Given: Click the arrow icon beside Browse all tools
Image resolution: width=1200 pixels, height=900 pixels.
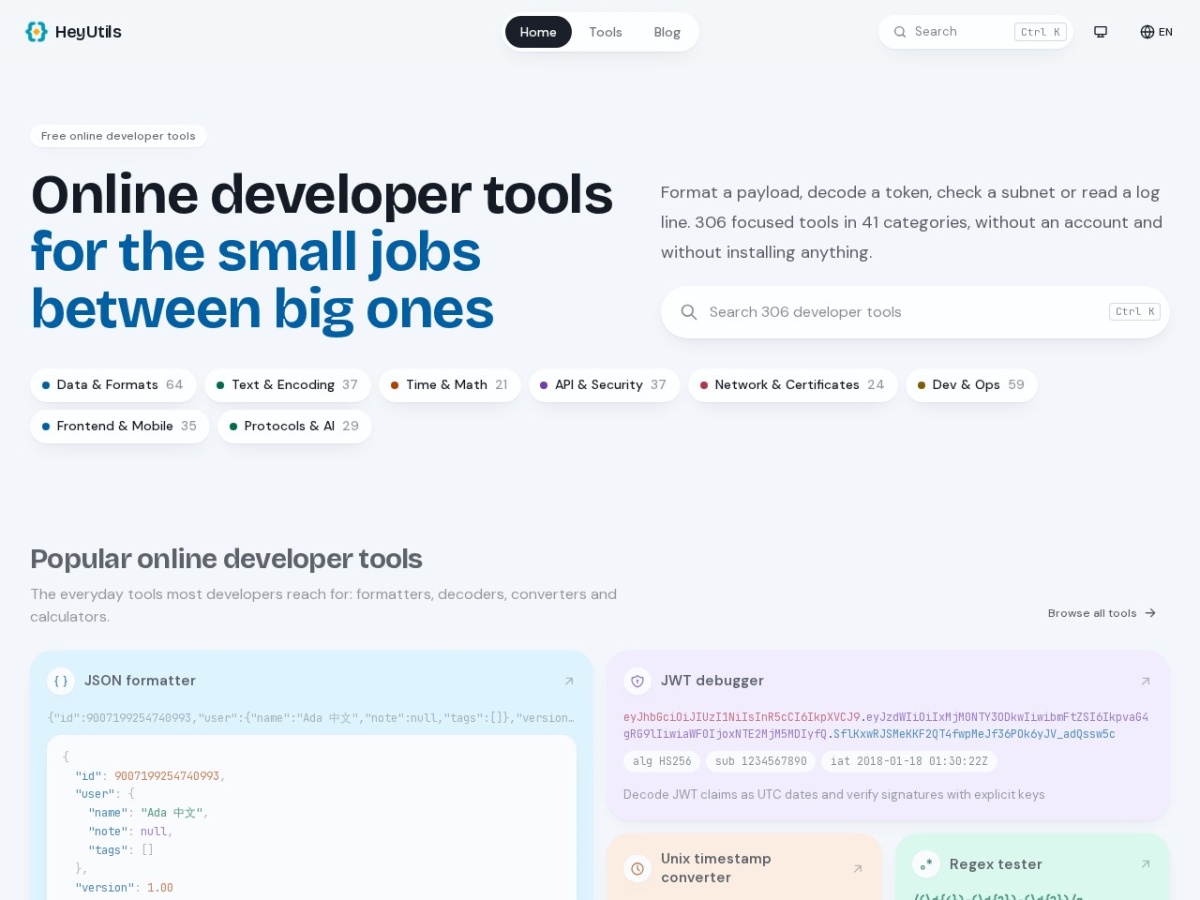Looking at the screenshot, I should coord(1150,613).
